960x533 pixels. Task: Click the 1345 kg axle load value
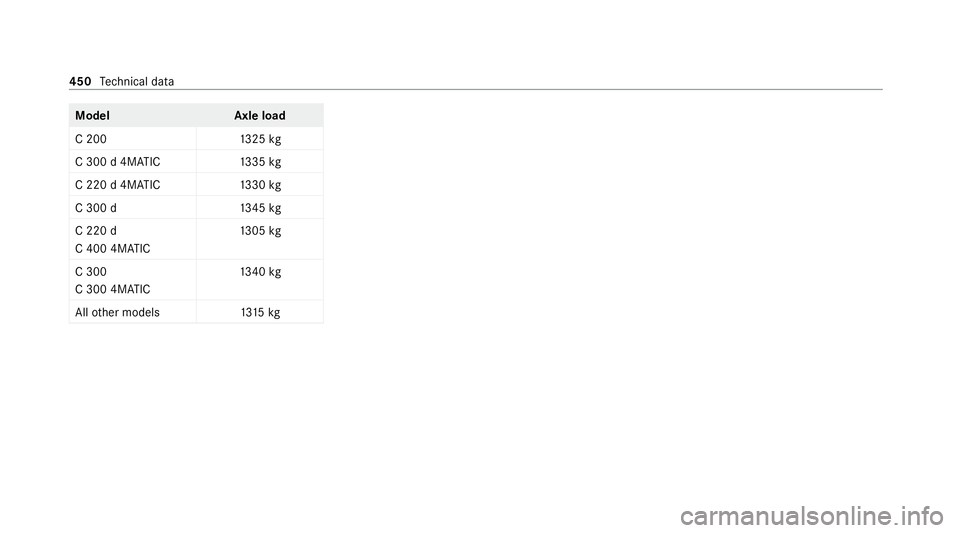click(x=261, y=209)
